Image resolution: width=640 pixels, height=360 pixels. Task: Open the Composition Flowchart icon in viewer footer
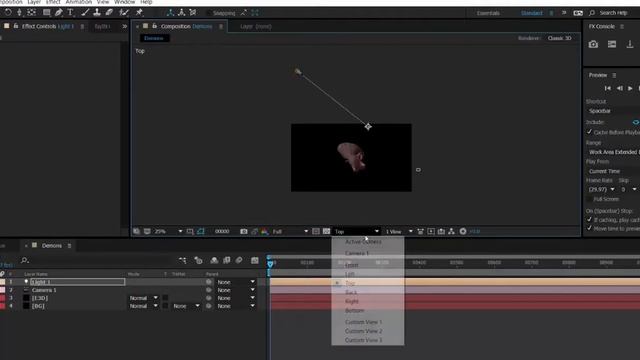(x=451, y=231)
